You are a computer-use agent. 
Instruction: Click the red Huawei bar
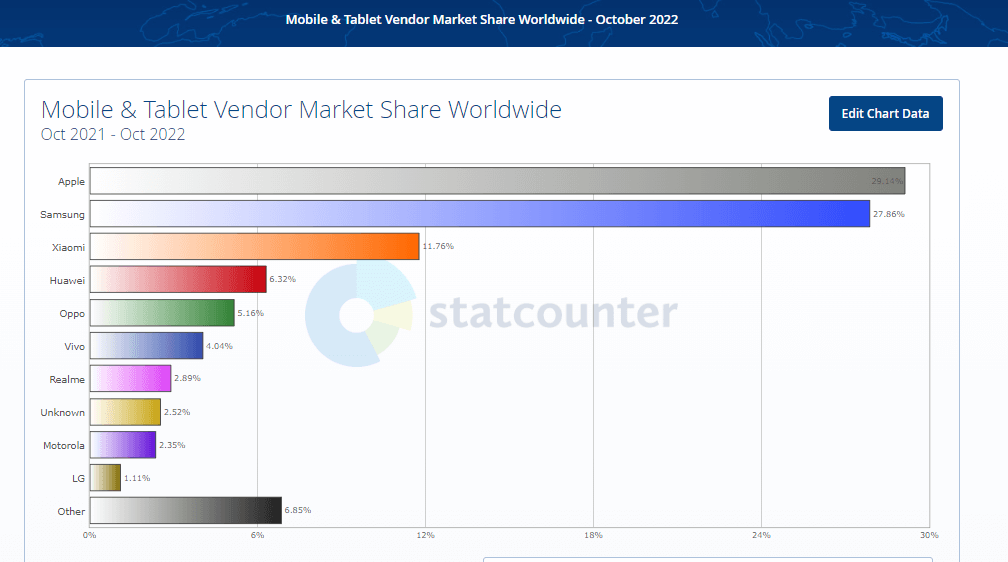[178, 279]
